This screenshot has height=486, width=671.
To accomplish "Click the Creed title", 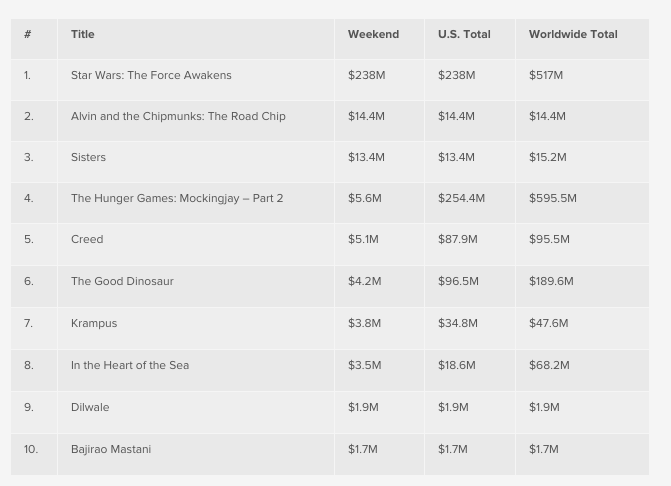I will click(87, 239).
